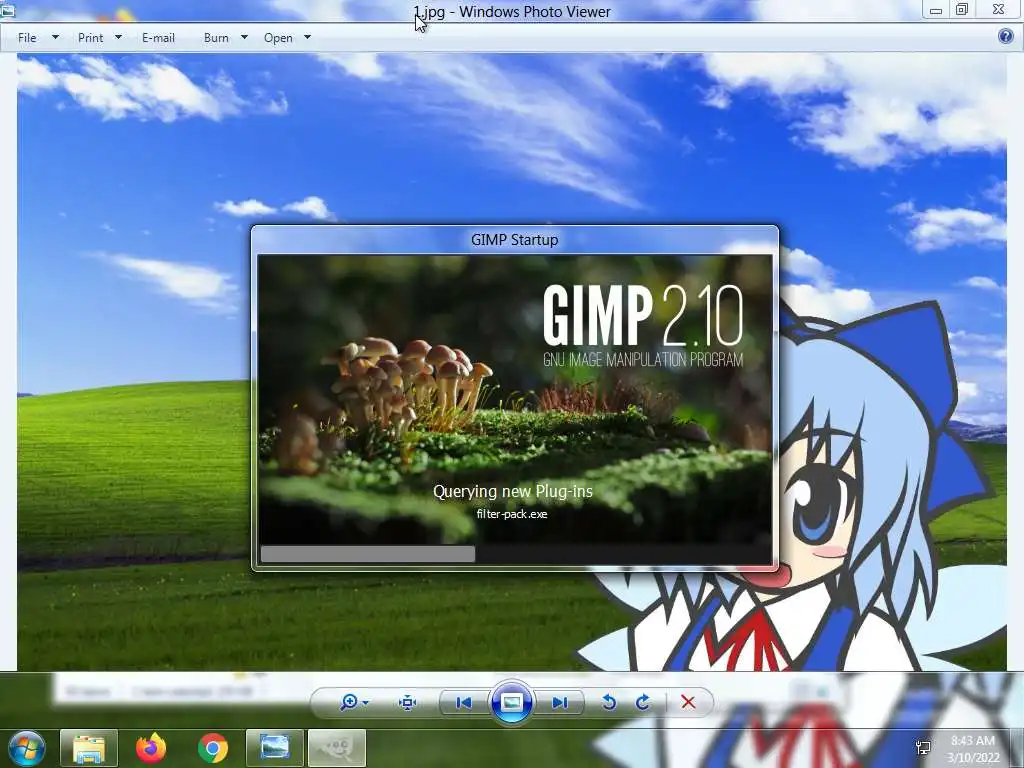The image size is (1024, 768).
Task: Go to the previous photo
Action: [x=464, y=703]
